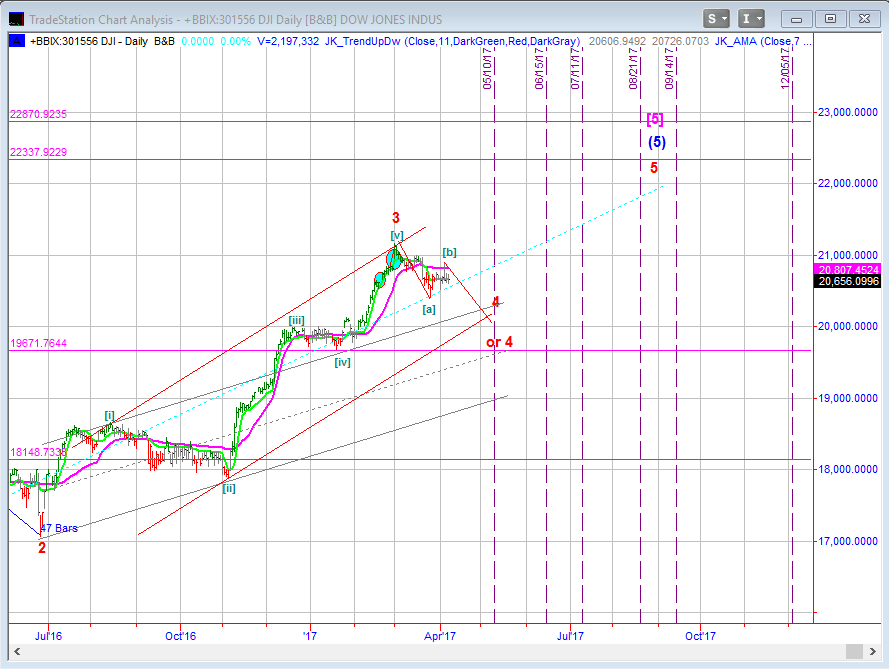889x669 pixels.
Task: Click the '47 Bars' annotation text
Action: (60, 528)
